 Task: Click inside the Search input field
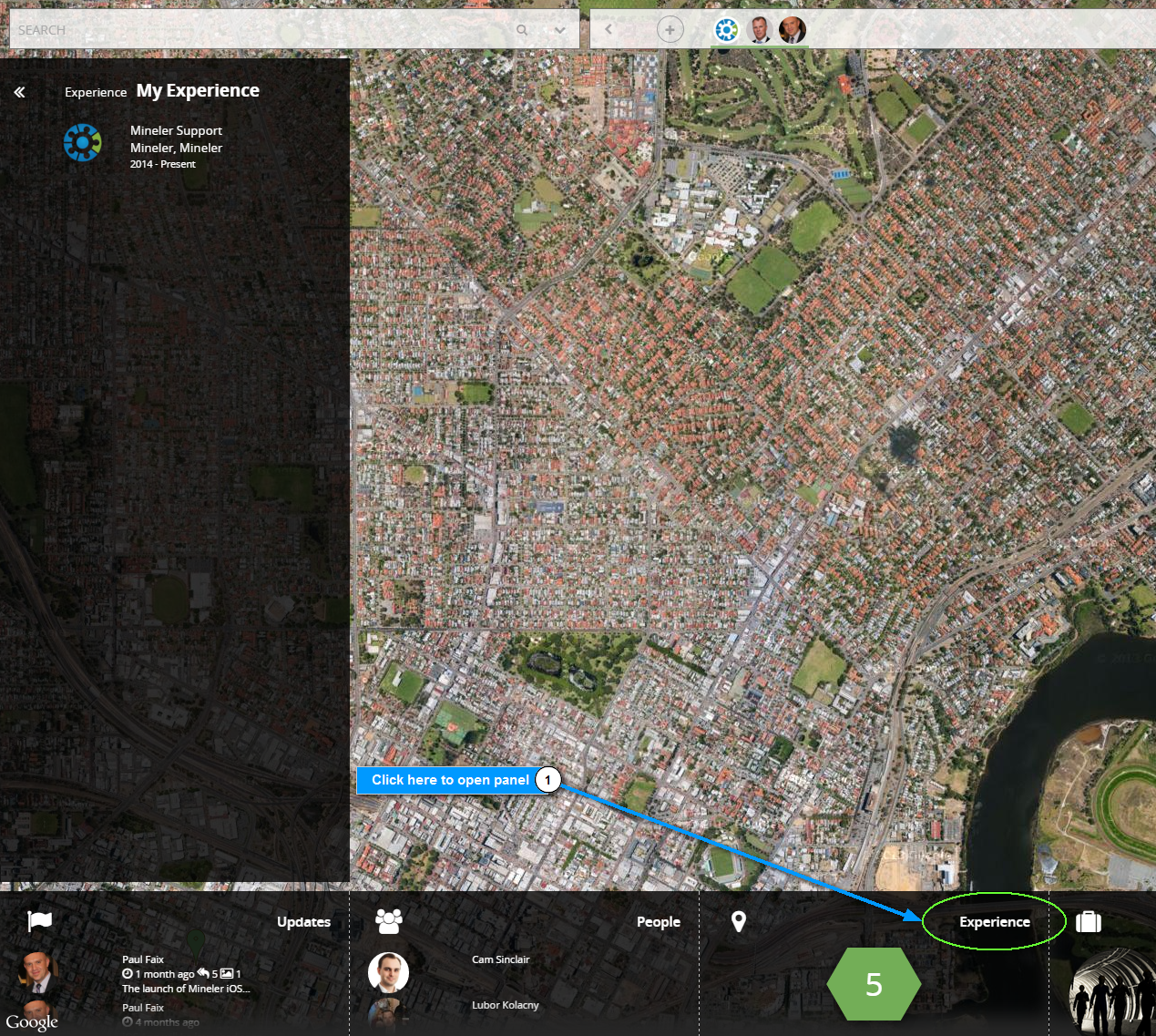[255, 30]
